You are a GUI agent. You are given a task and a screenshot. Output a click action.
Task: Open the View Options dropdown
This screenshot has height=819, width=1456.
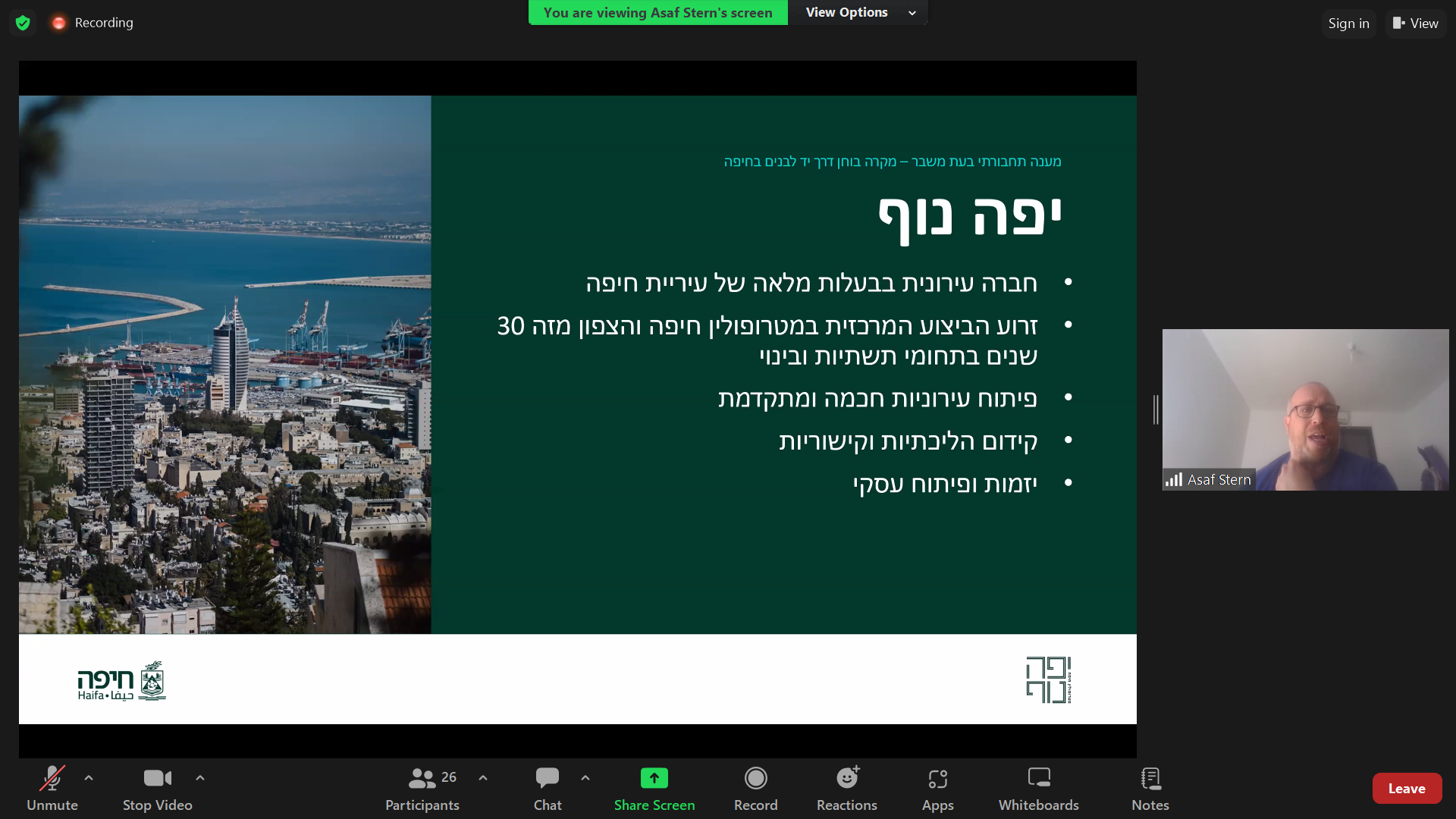pos(859,12)
